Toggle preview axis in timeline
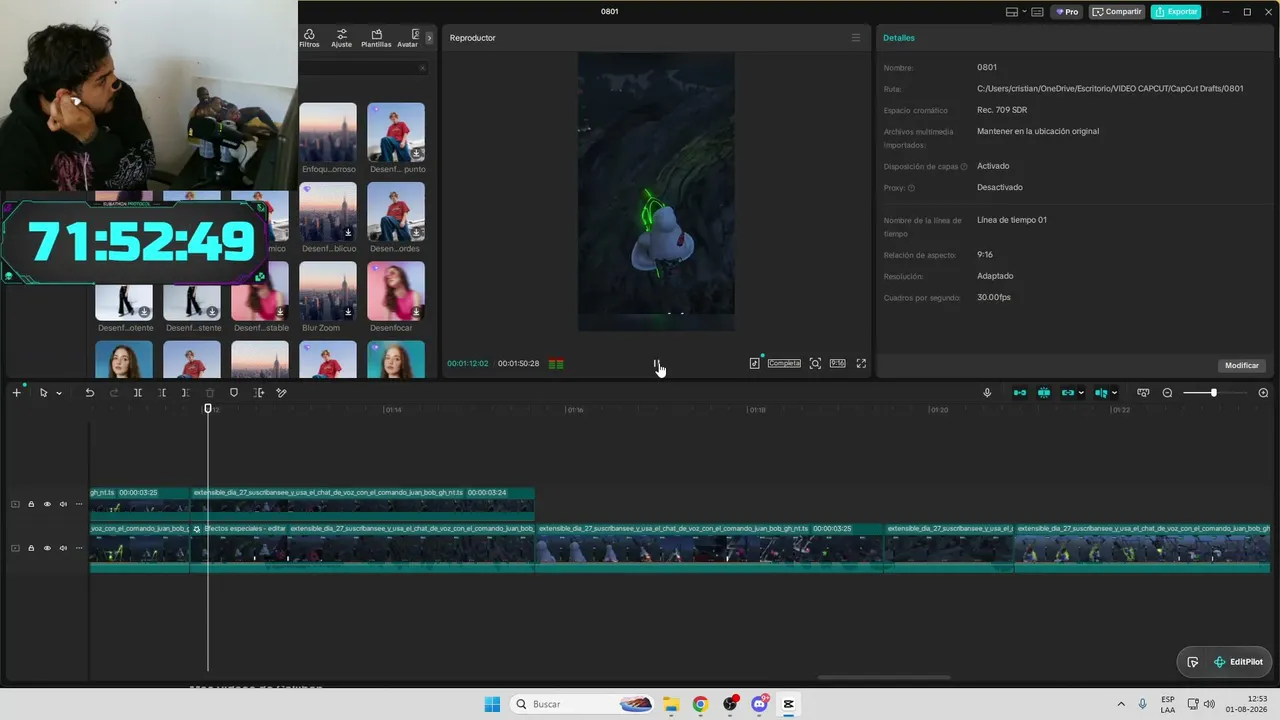 click(x=1101, y=393)
